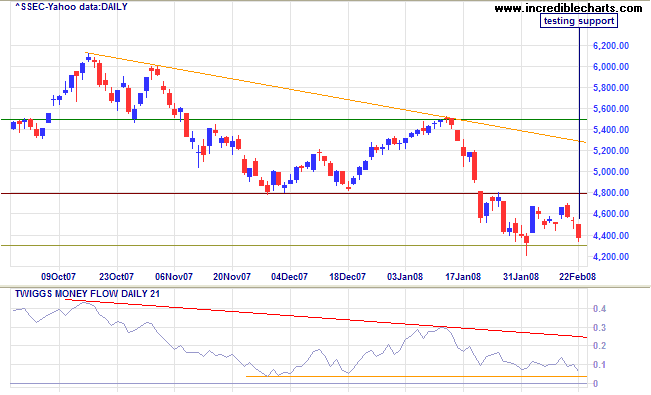
Task: Select the 4,800.00 price axis label
Action: [x=611, y=193]
